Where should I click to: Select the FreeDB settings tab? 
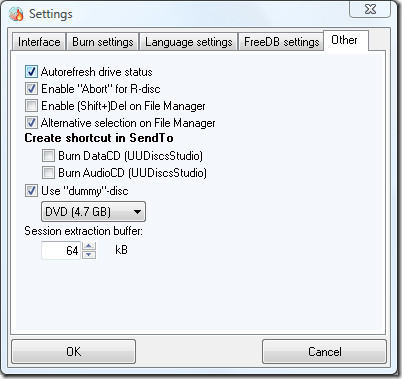tap(281, 42)
